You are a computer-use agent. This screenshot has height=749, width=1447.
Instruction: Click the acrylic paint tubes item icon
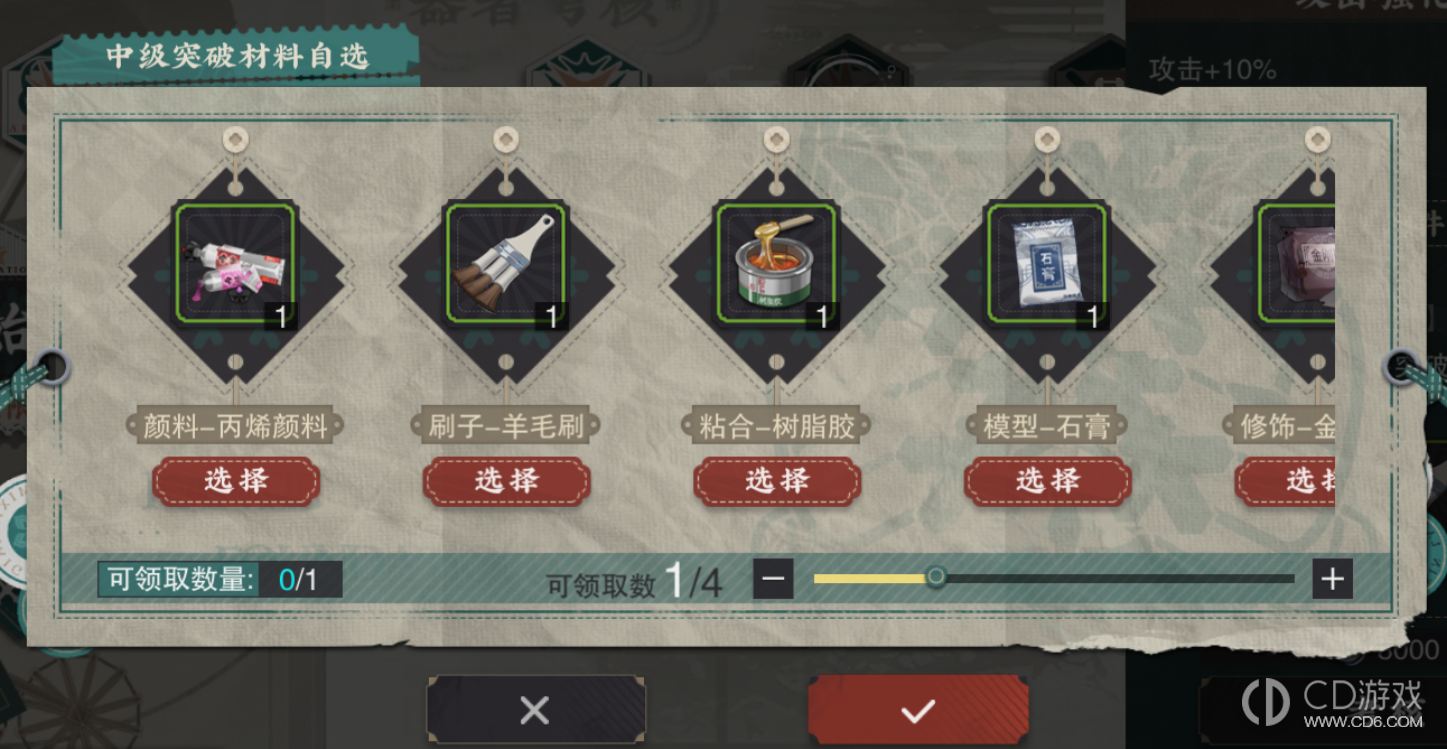236,265
